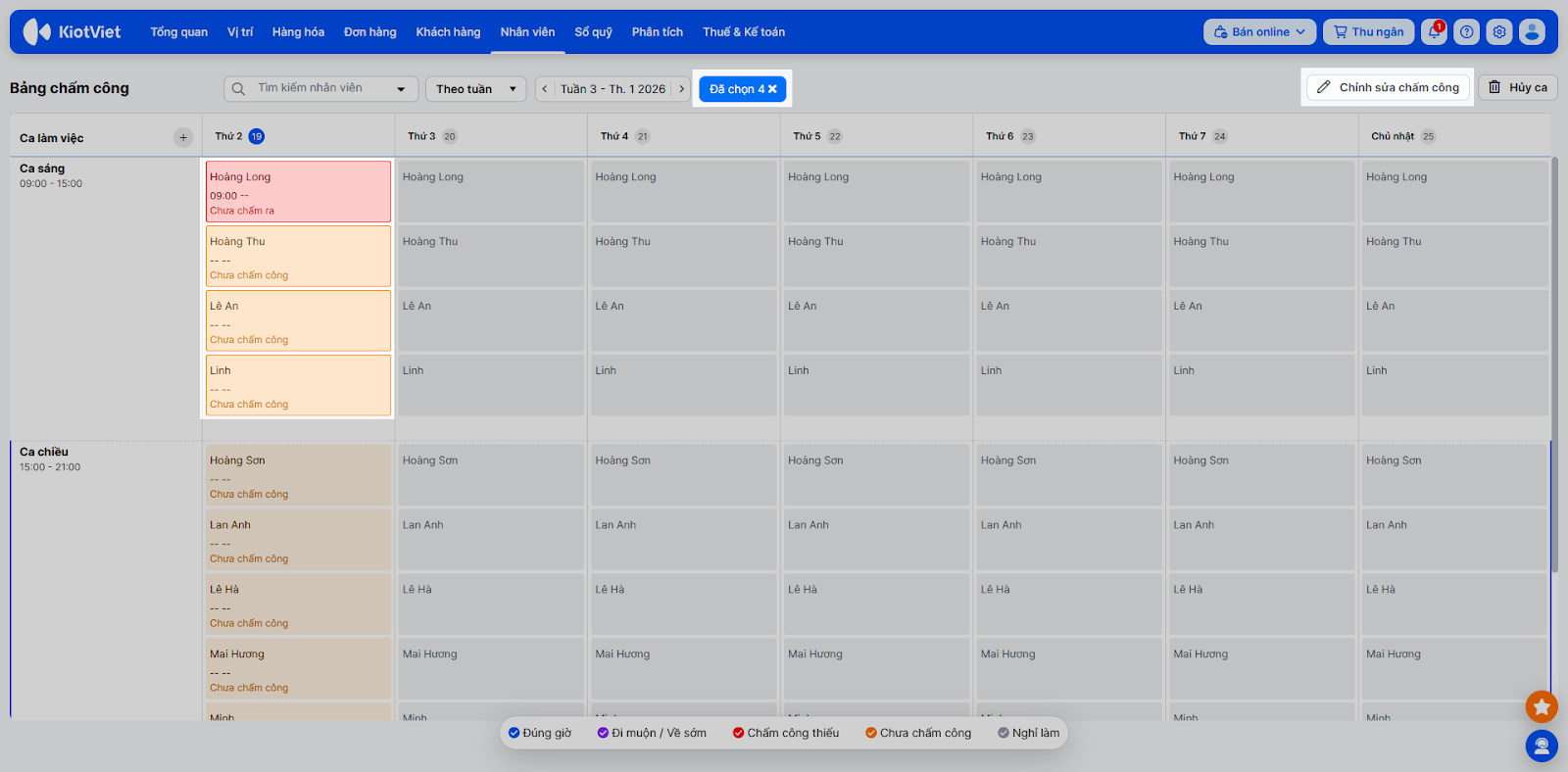Toggle the Đúng giờ status filter

click(x=540, y=733)
